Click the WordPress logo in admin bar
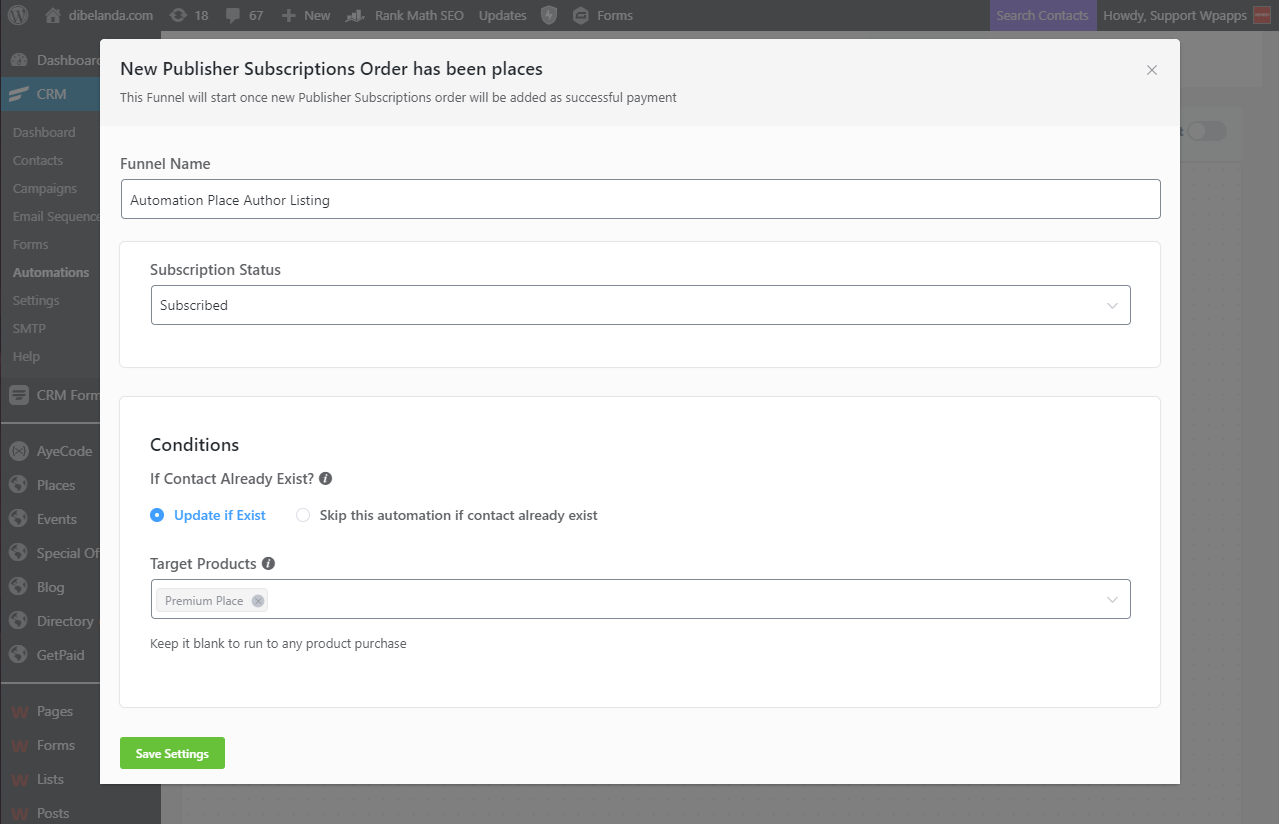The height and width of the screenshot is (824, 1279). point(18,15)
